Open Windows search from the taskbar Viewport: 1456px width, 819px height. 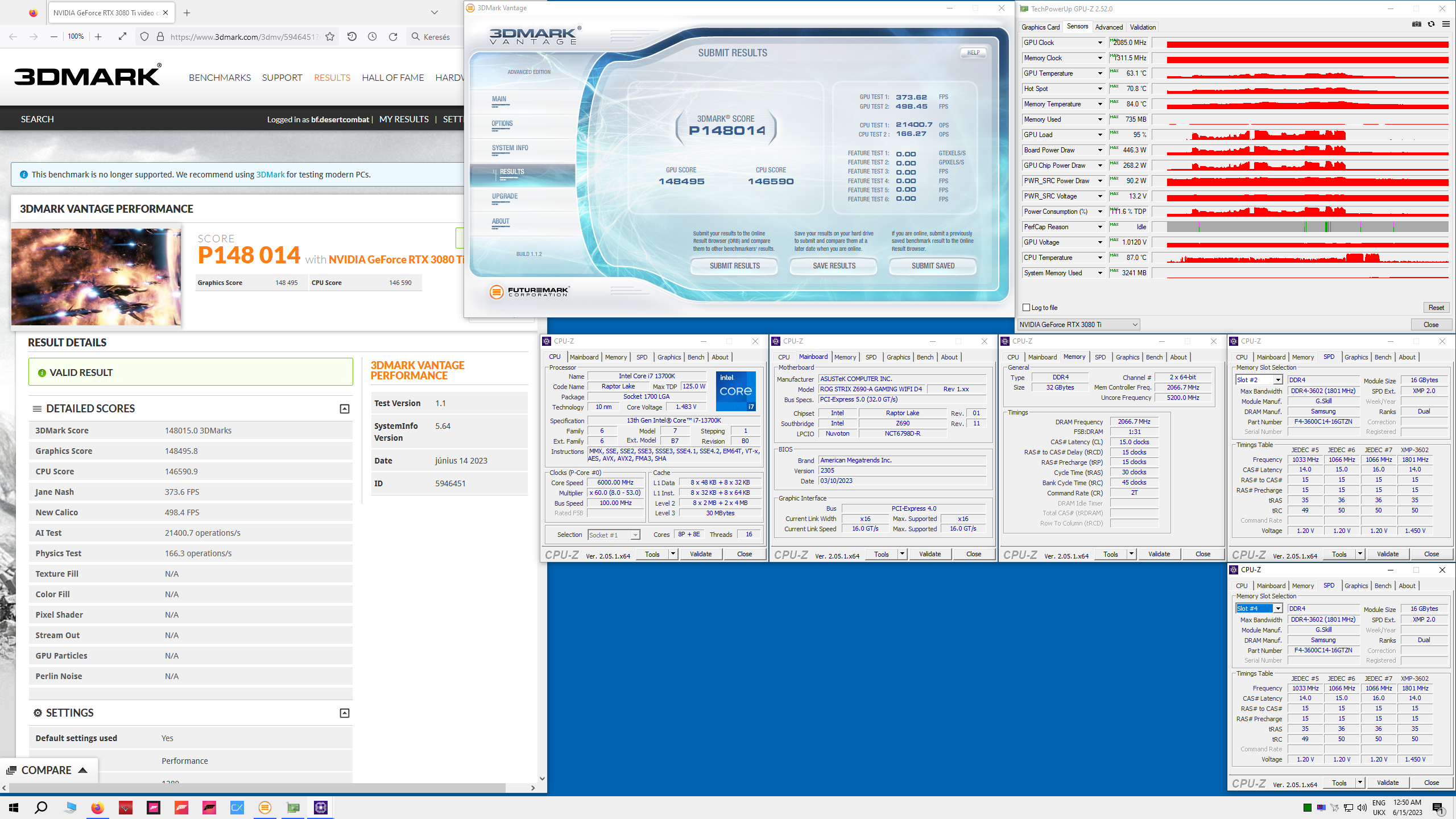point(41,808)
